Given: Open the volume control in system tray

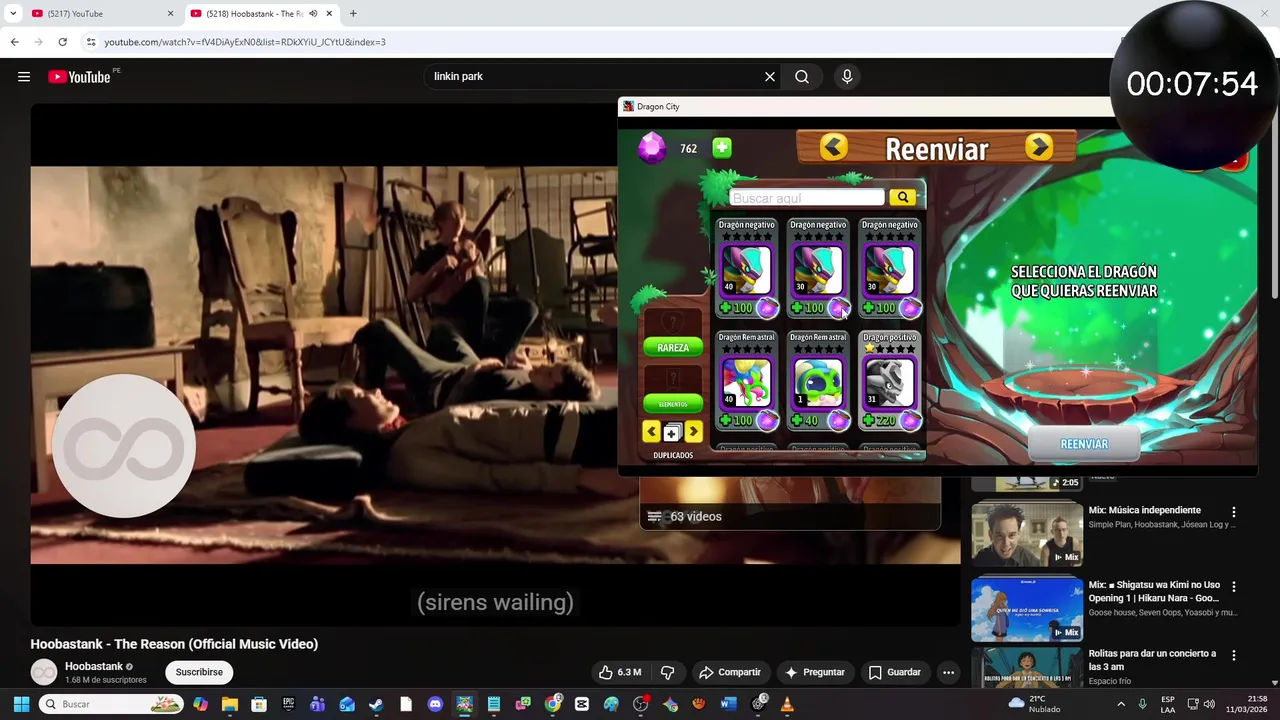Looking at the screenshot, I should 1209,704.
